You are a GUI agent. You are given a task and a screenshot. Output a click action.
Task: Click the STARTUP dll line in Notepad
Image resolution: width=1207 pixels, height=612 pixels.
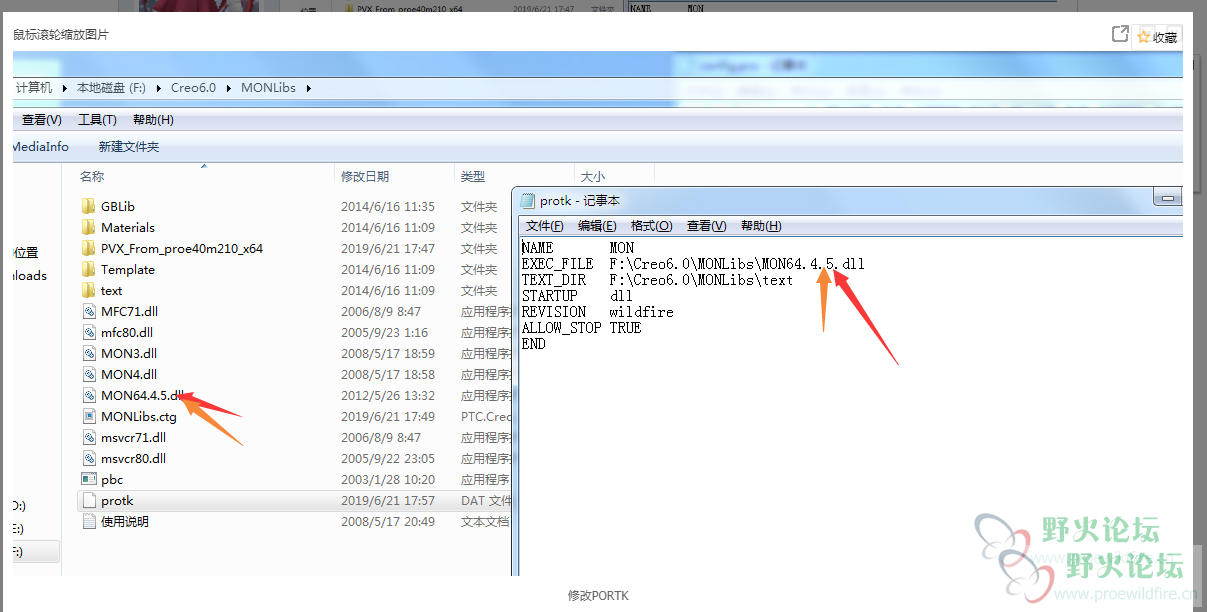(577, 296)
